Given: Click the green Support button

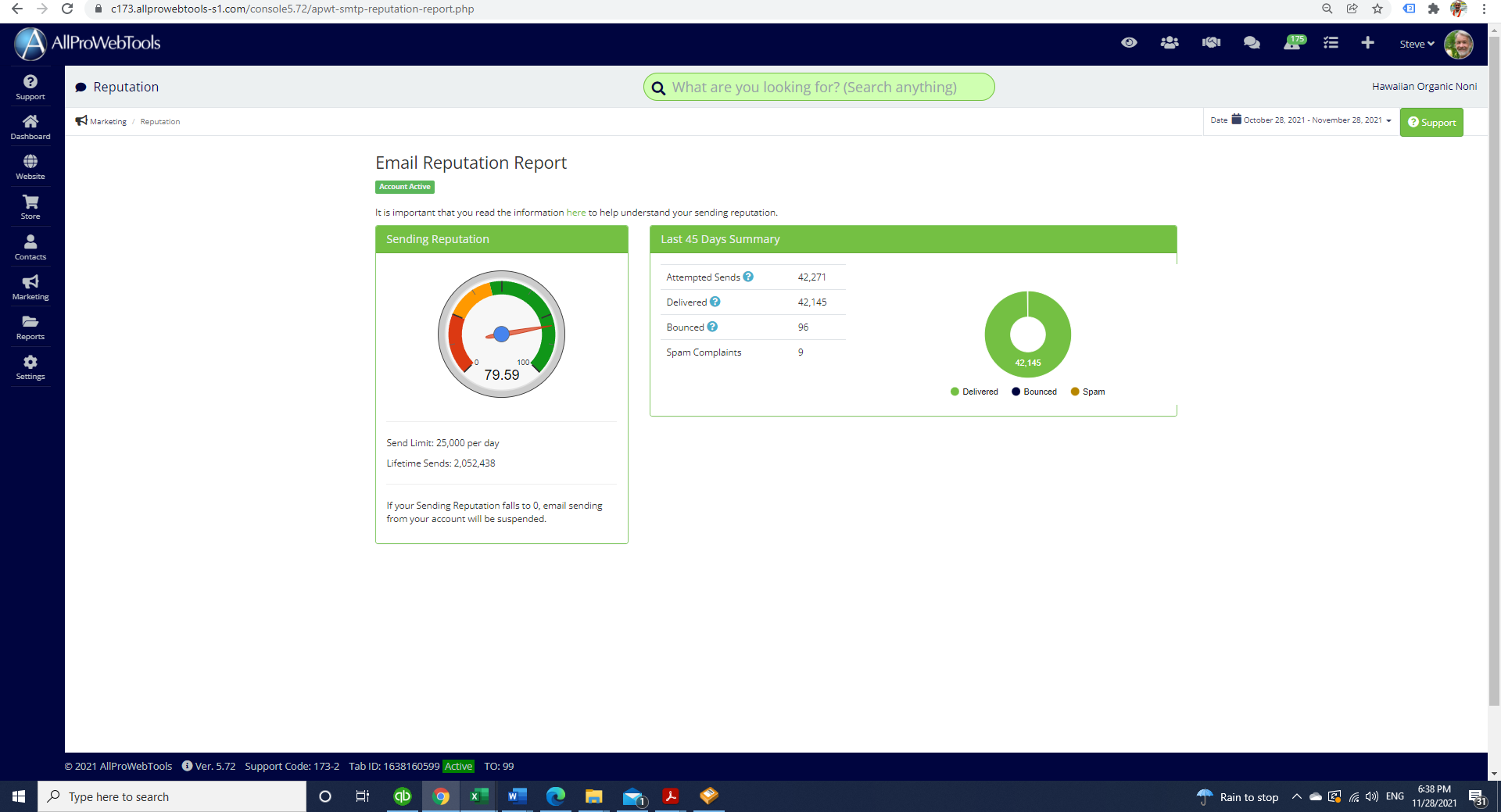Looking at the screenshot, I should [1431, 122].
